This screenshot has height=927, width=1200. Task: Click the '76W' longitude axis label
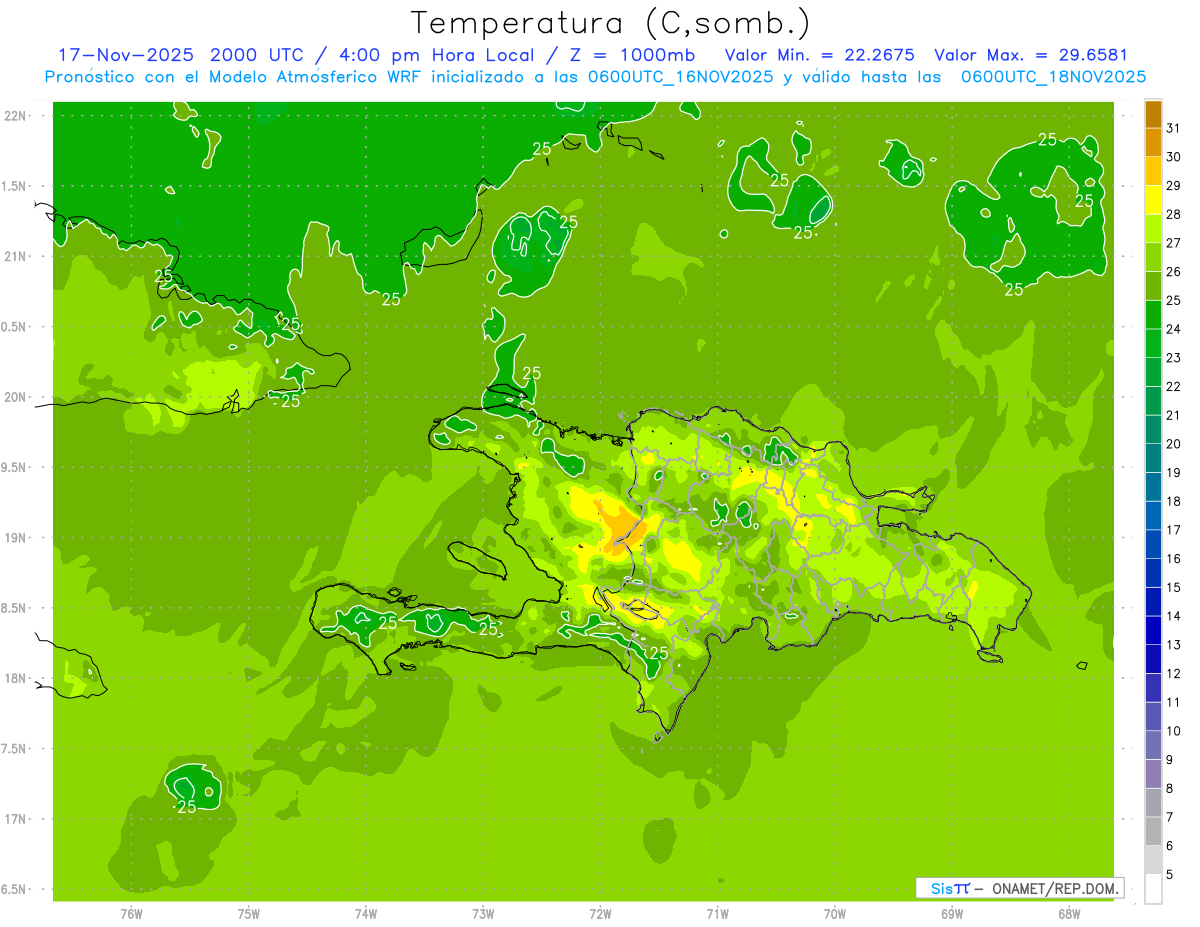pos(131,914)
